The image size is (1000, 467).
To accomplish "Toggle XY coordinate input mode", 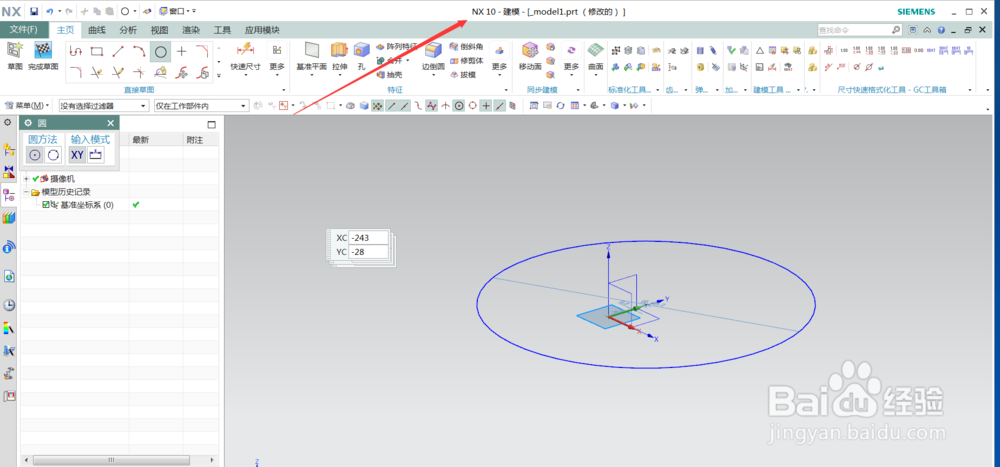I will tap(77, 154).
